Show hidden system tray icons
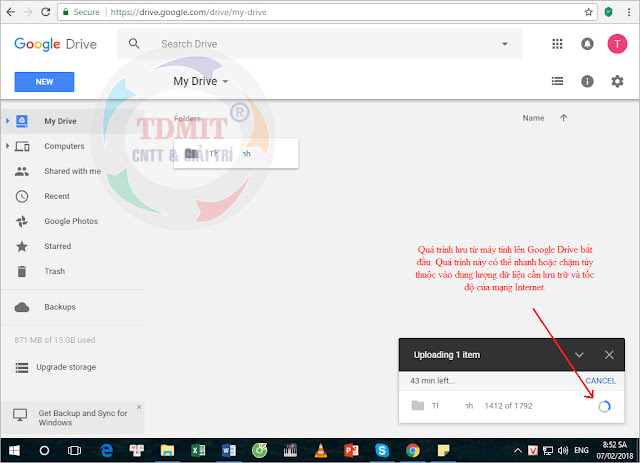Image resolution: width=640 pixels, height=463 pixels. [x=518, y=451]
